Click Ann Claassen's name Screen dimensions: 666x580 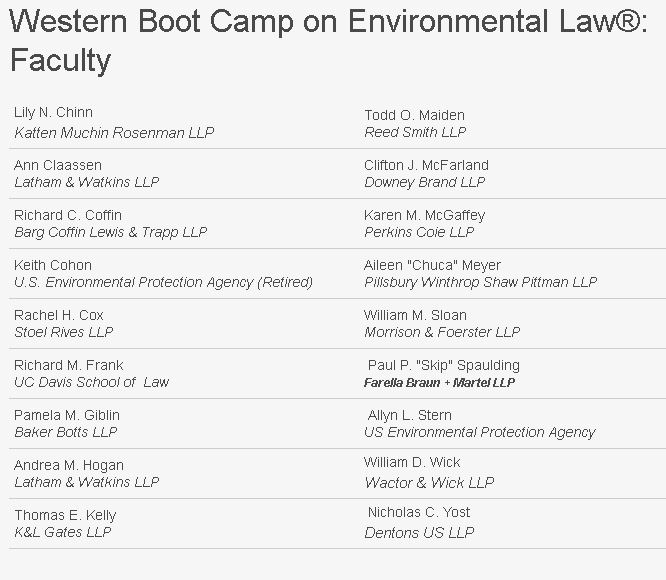[x=58, y=165]
